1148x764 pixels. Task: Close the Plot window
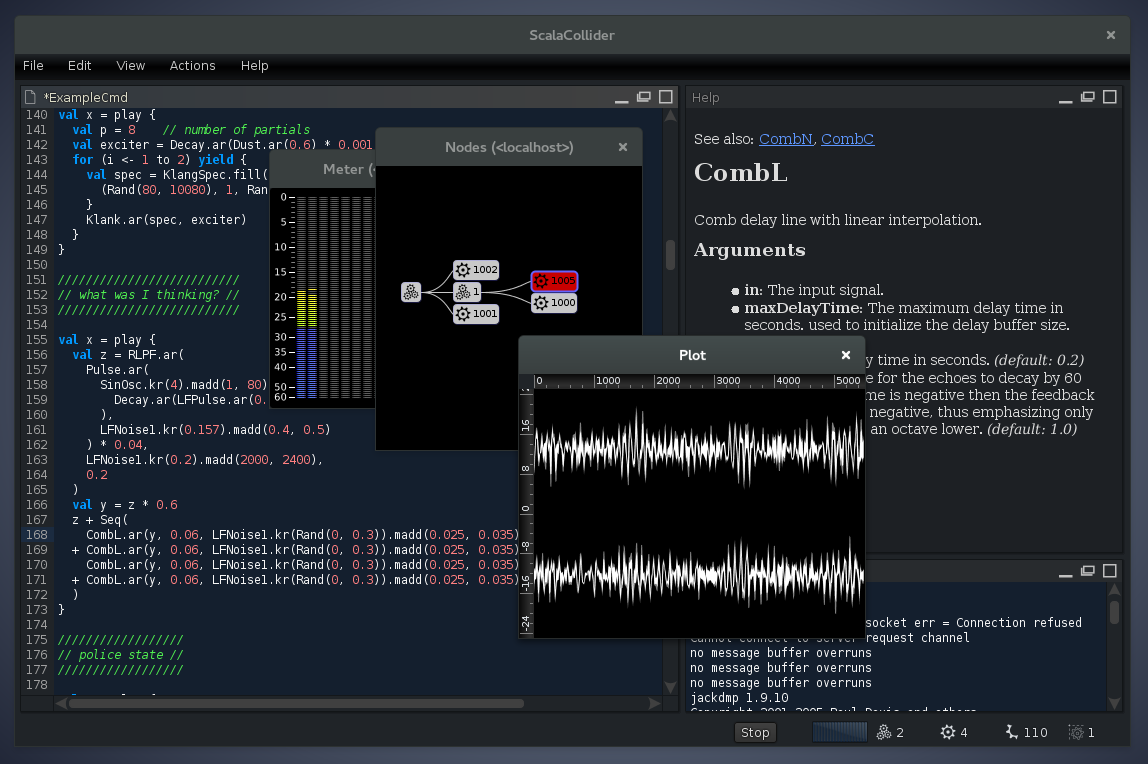click(846, 355)
